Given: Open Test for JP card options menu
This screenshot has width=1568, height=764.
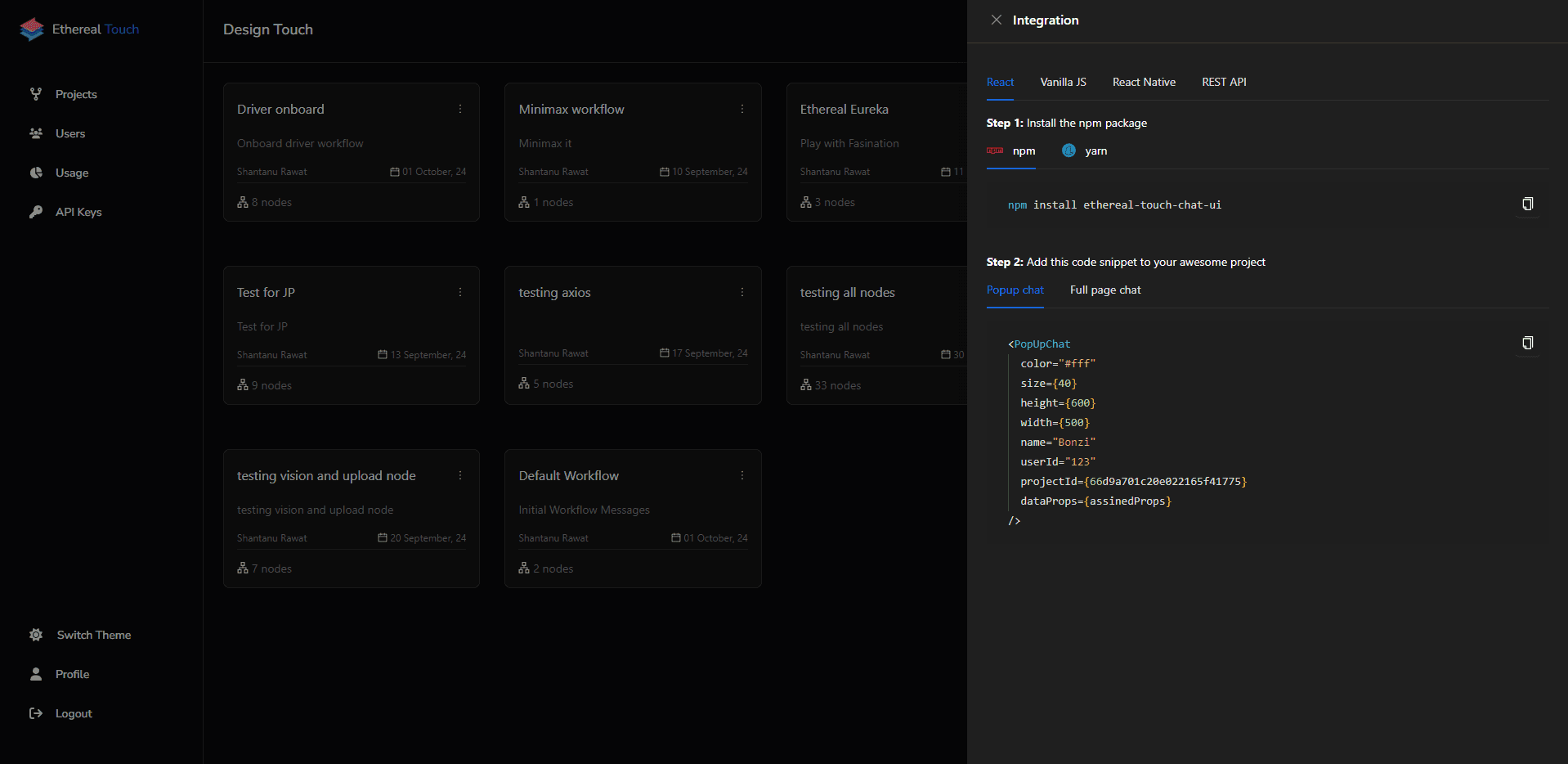Looking at the screenshot, I should tap(460, 292).
